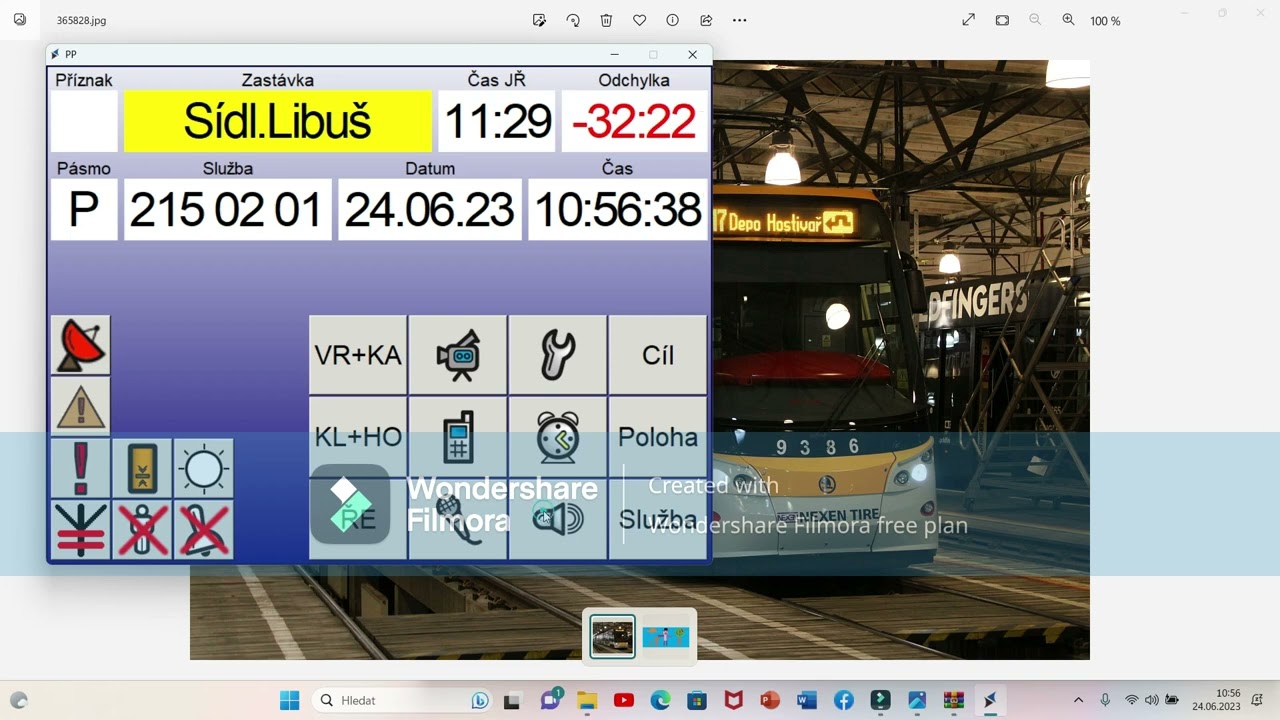Select the timetable time 11:29
Screen dimensions: 1280x720
point(497,121)
